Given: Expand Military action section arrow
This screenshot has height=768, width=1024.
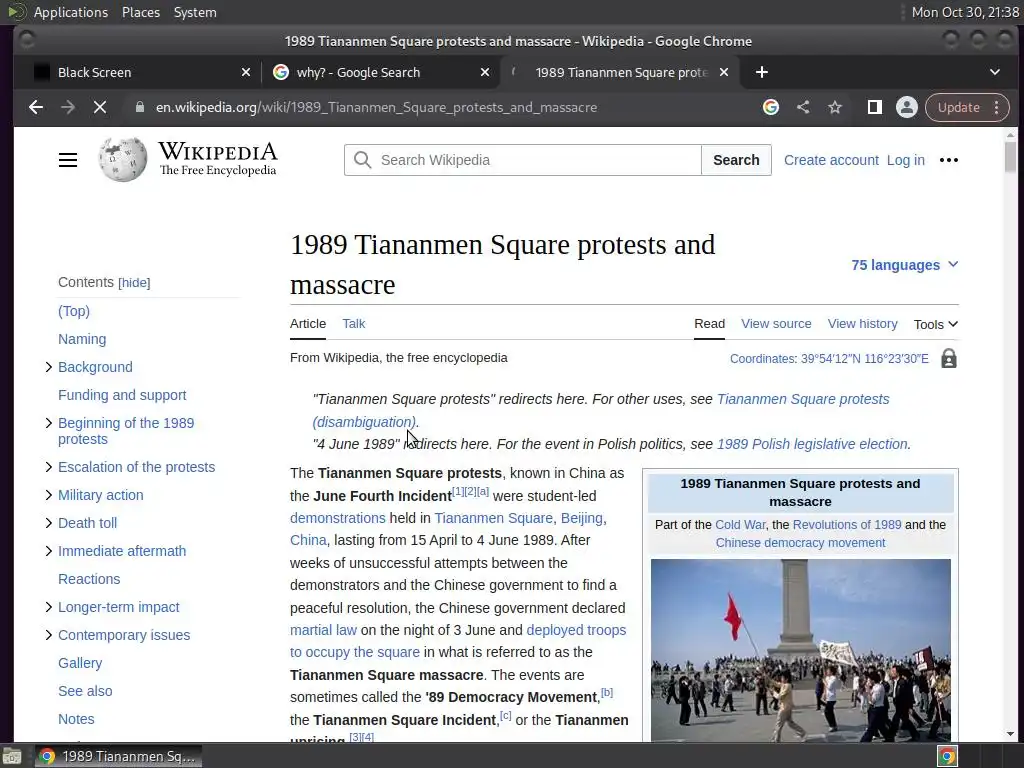Looking at the screenshot, I should click(x=48, y=495).
